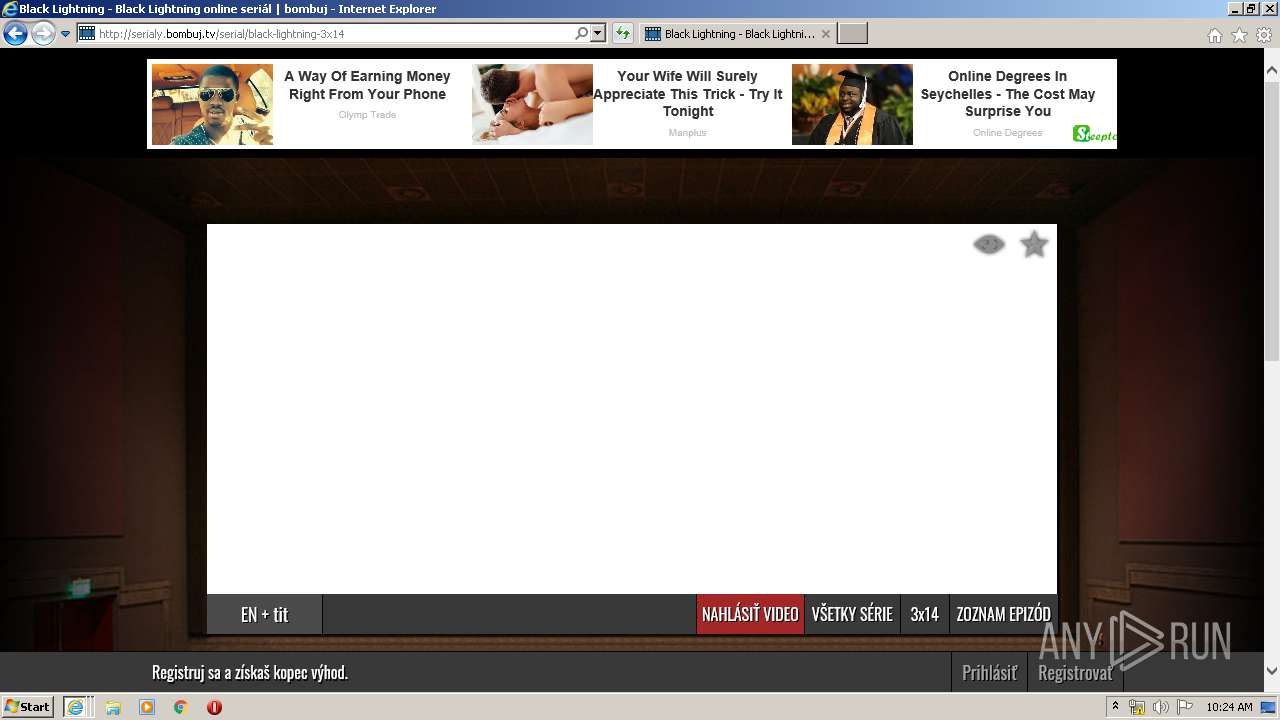Open the sunglasses man ad thumbnail

pyautogui.click(x=212, y=104)
